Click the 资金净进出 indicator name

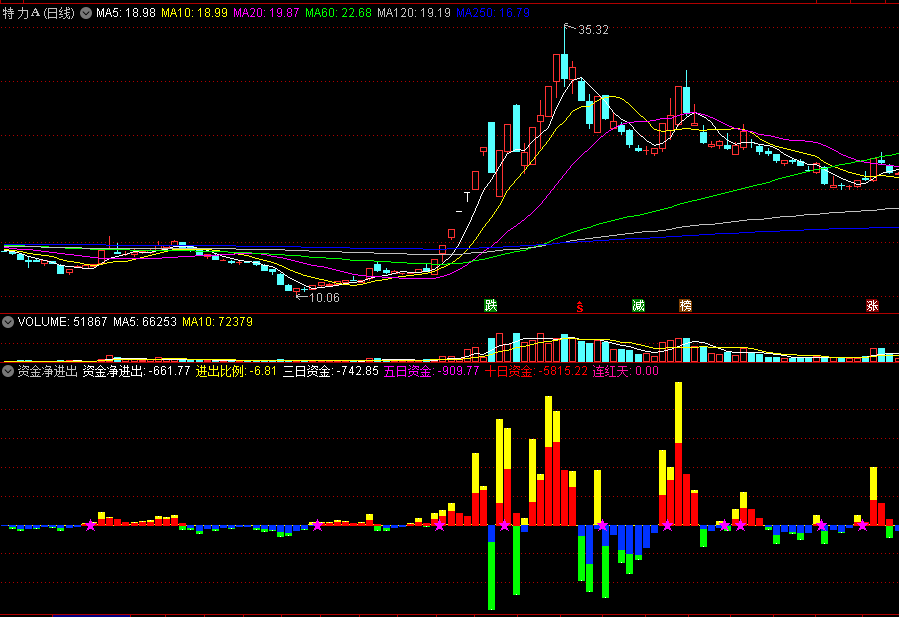click(x=48, y=371)
